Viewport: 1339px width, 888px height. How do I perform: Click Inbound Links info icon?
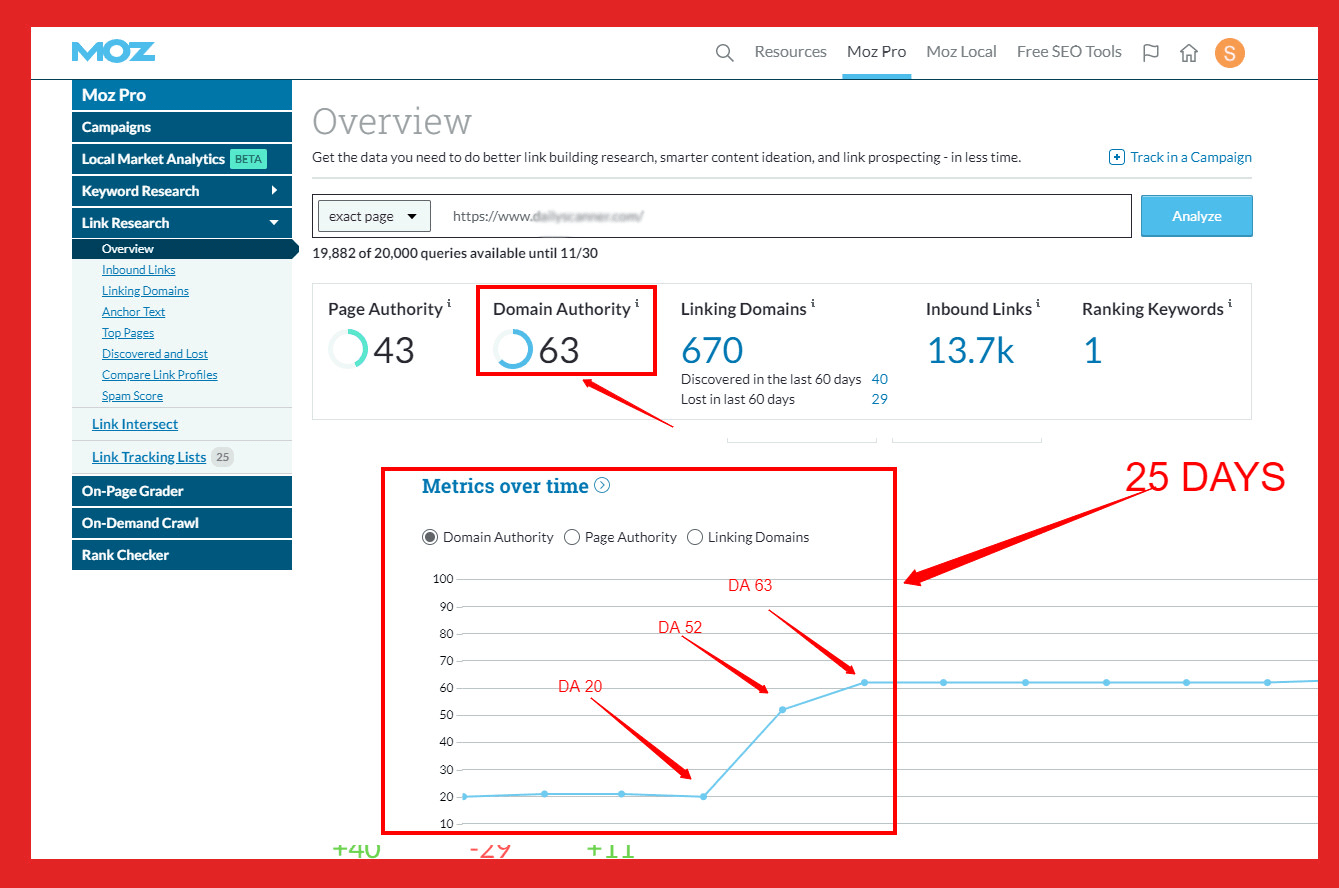tap(1038, 303)
